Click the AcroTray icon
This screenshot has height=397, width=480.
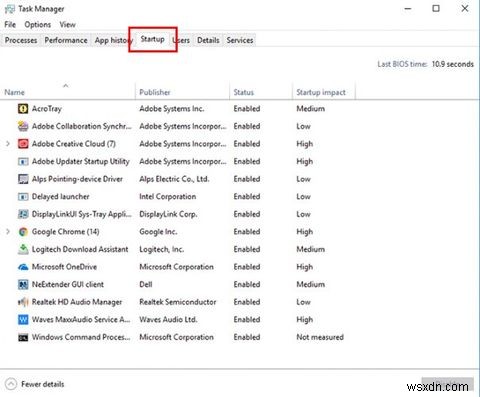tap(23, 109)
